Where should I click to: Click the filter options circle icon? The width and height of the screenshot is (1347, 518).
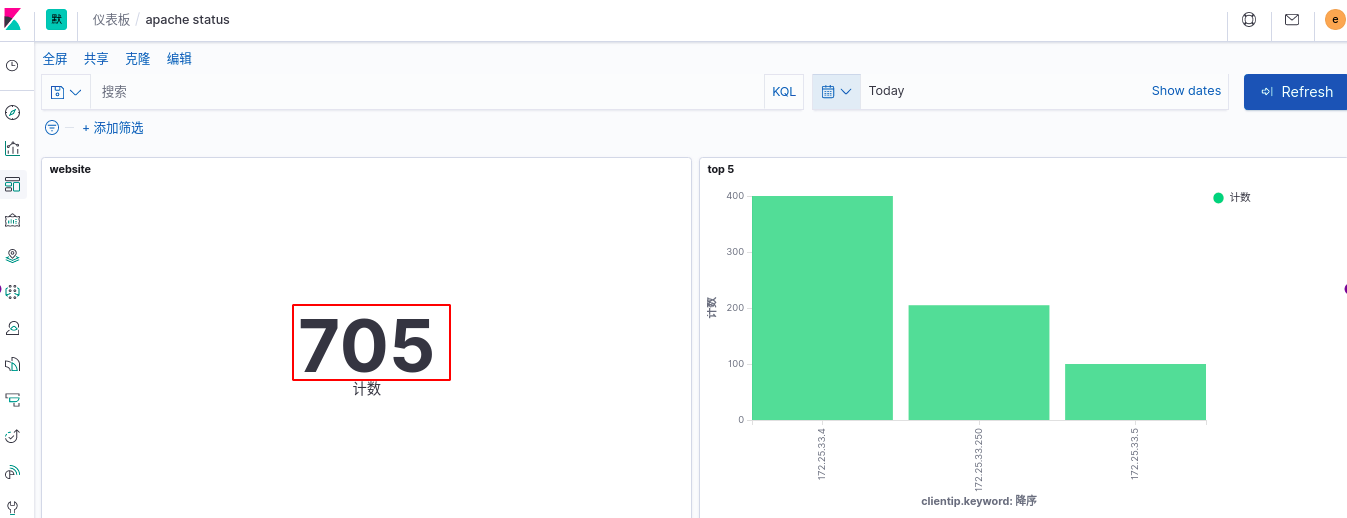[52, 128]
